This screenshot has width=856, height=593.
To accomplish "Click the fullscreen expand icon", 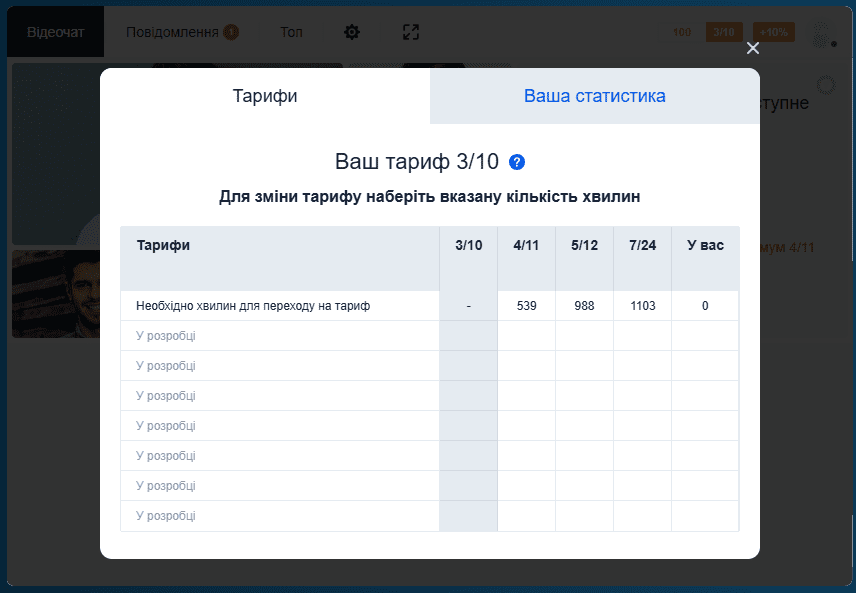I will [x=411, y=31].
